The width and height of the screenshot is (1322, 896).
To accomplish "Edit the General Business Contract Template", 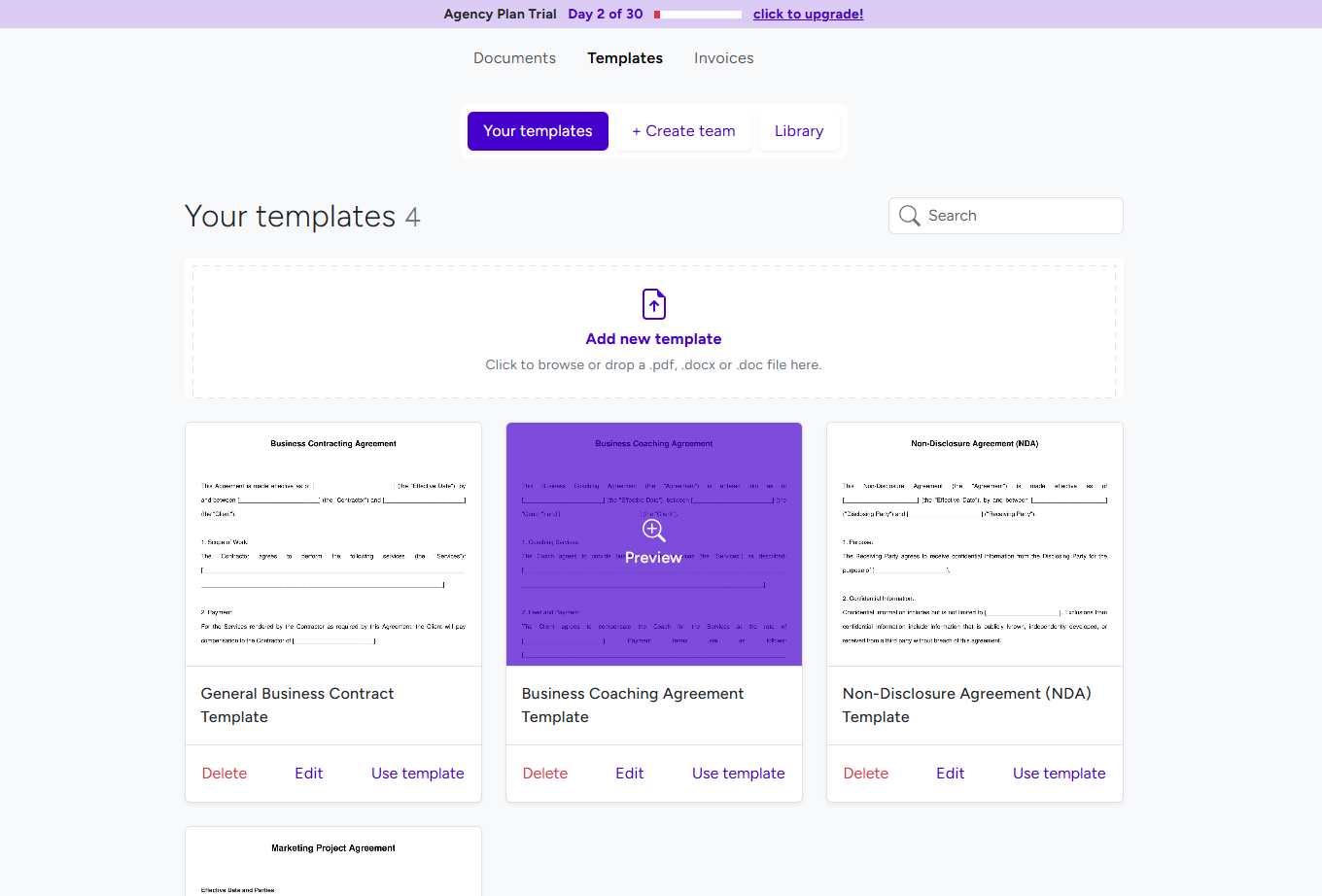I will 308,773.
